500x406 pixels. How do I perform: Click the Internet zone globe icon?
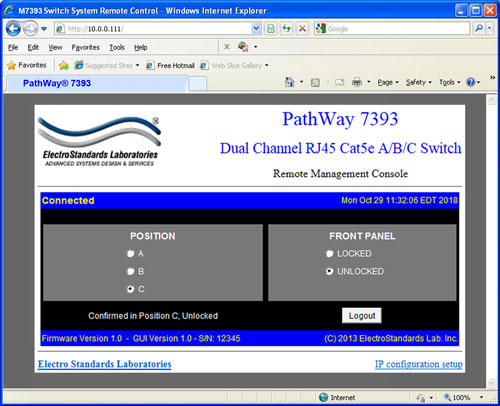(x=323, y=397)
